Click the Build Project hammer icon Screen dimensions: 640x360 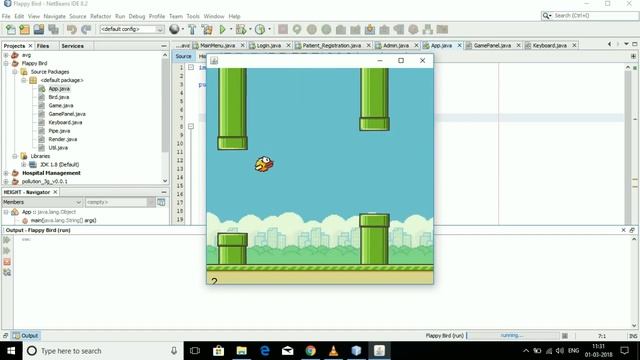coord(192,29)
